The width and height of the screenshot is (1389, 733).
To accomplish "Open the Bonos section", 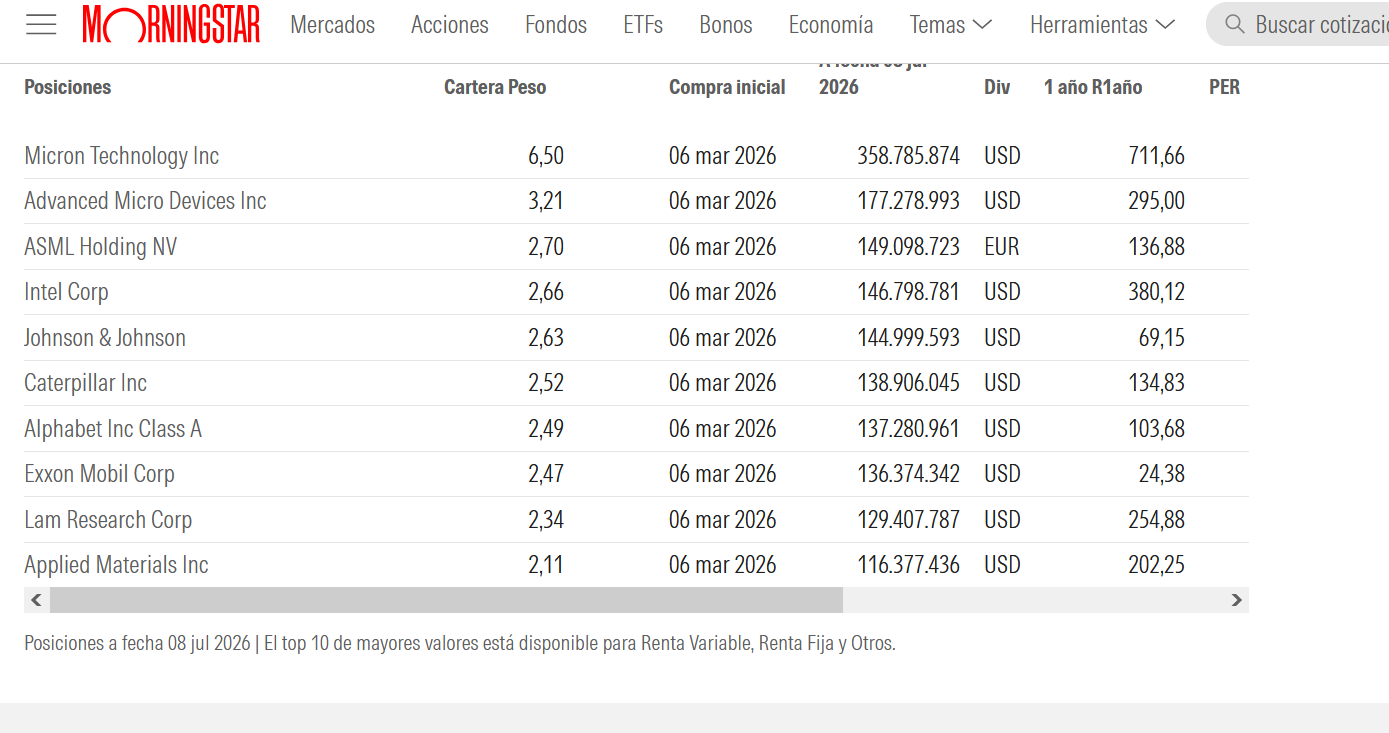I will coord(726,25).
